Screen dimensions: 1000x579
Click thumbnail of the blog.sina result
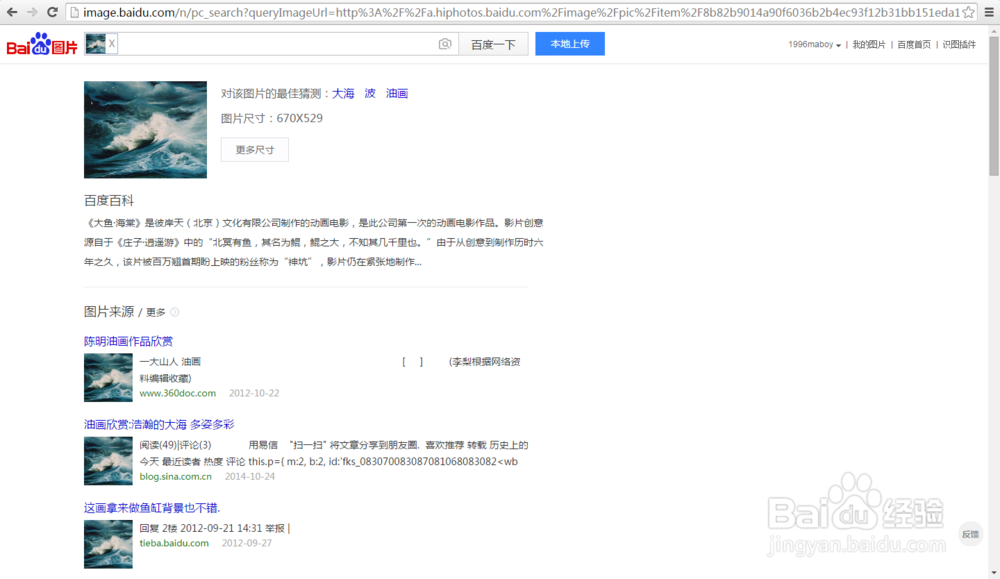click(108, 461)
